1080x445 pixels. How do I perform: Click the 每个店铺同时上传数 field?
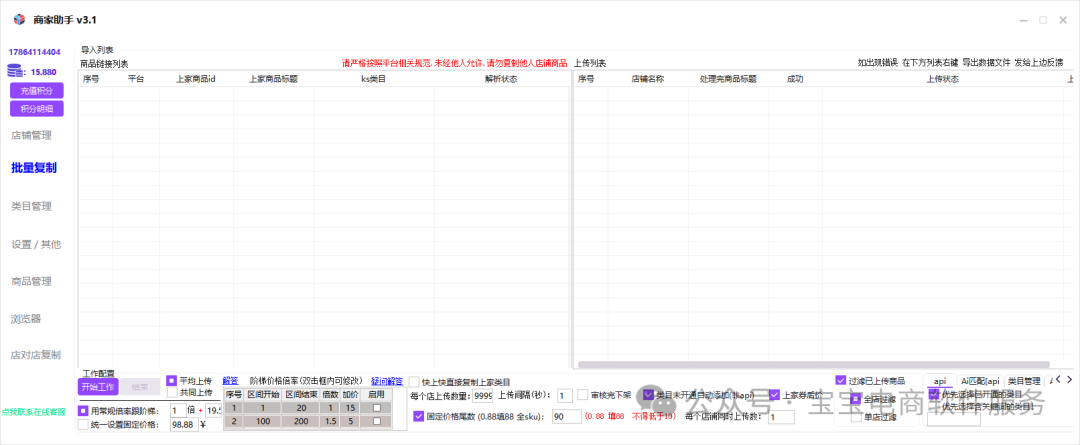[781, 417]
